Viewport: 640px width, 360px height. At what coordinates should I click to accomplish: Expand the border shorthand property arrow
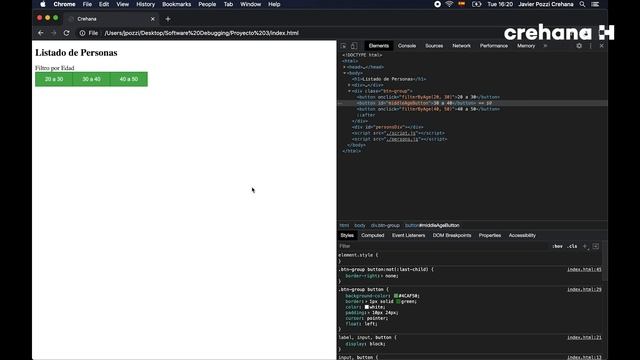pyautogui.click(x=366, y=302)
